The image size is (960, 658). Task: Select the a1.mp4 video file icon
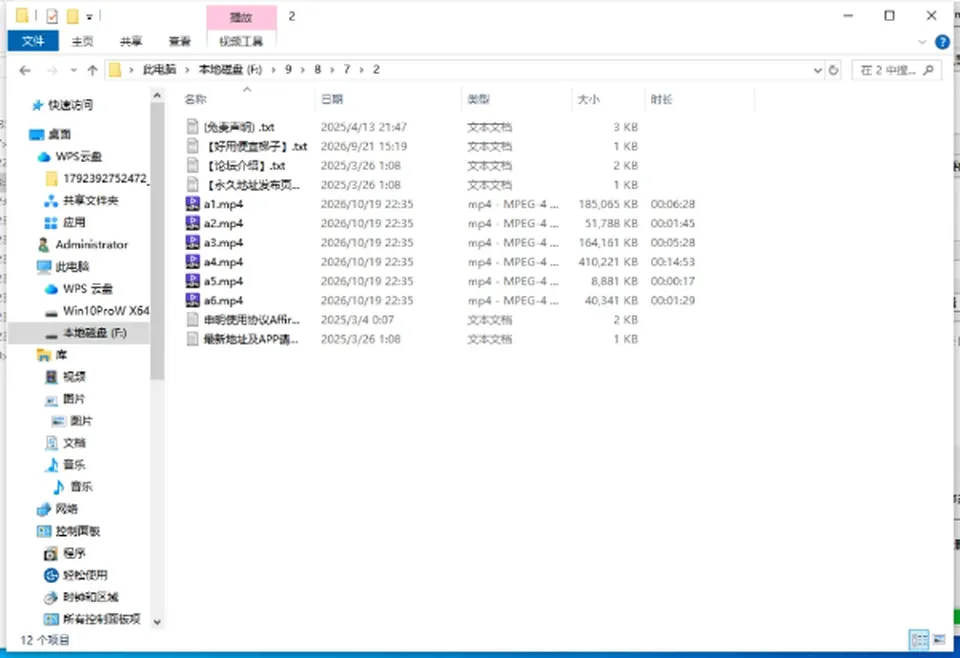point(193,204)
